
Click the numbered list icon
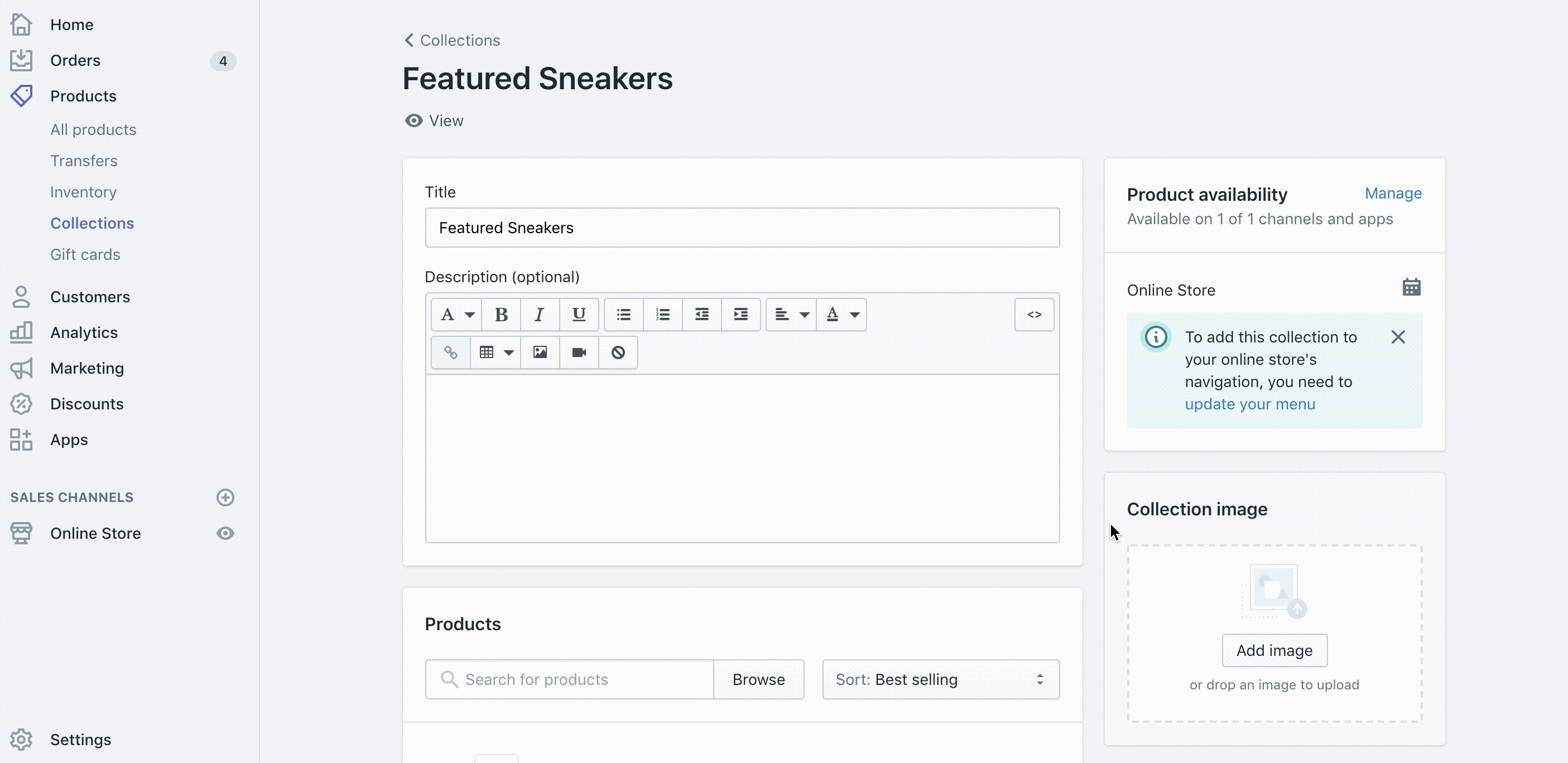point(662,315)
